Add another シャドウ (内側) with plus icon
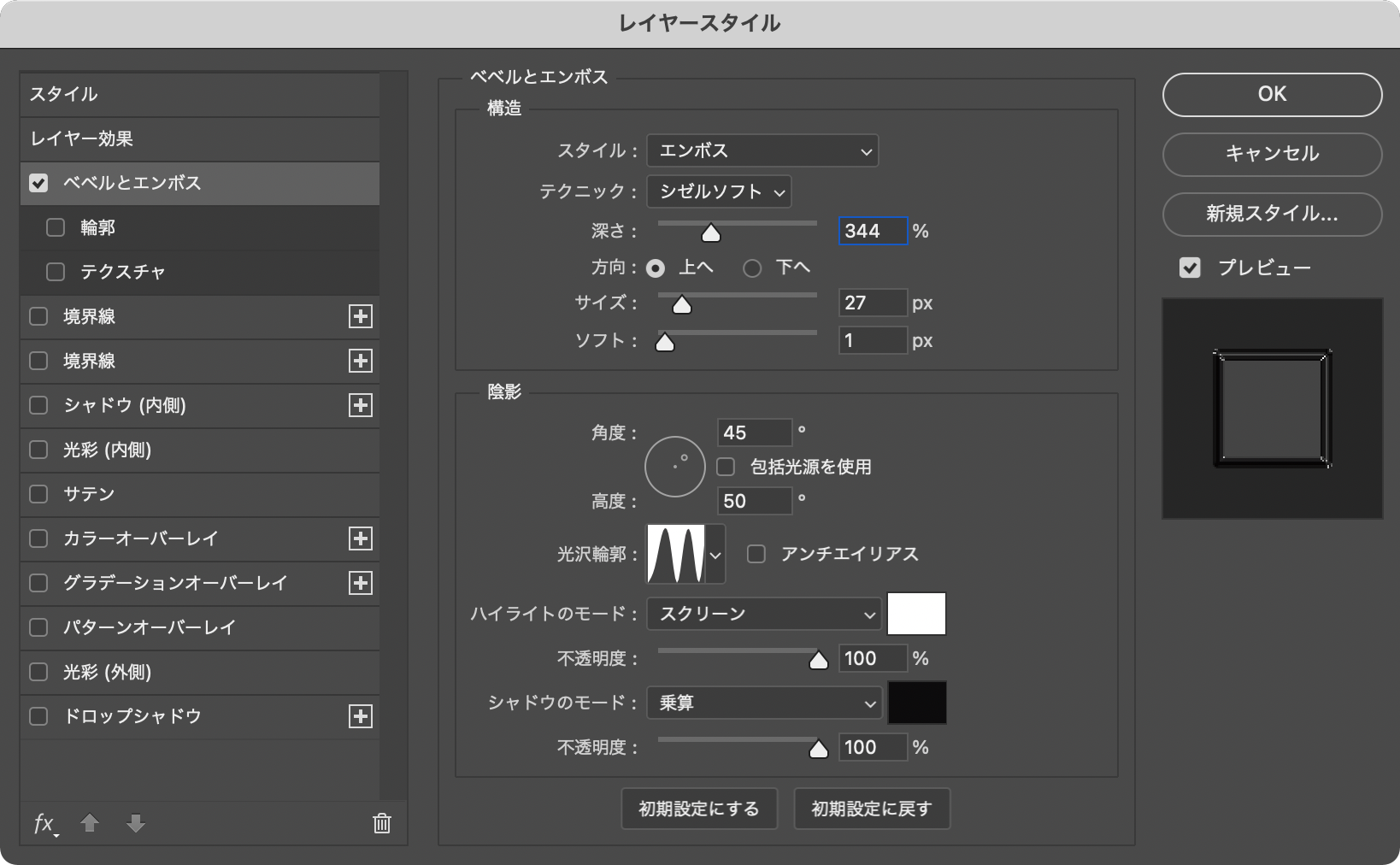The height and width of the screenshot is (865, 1400). coord(361,405)
